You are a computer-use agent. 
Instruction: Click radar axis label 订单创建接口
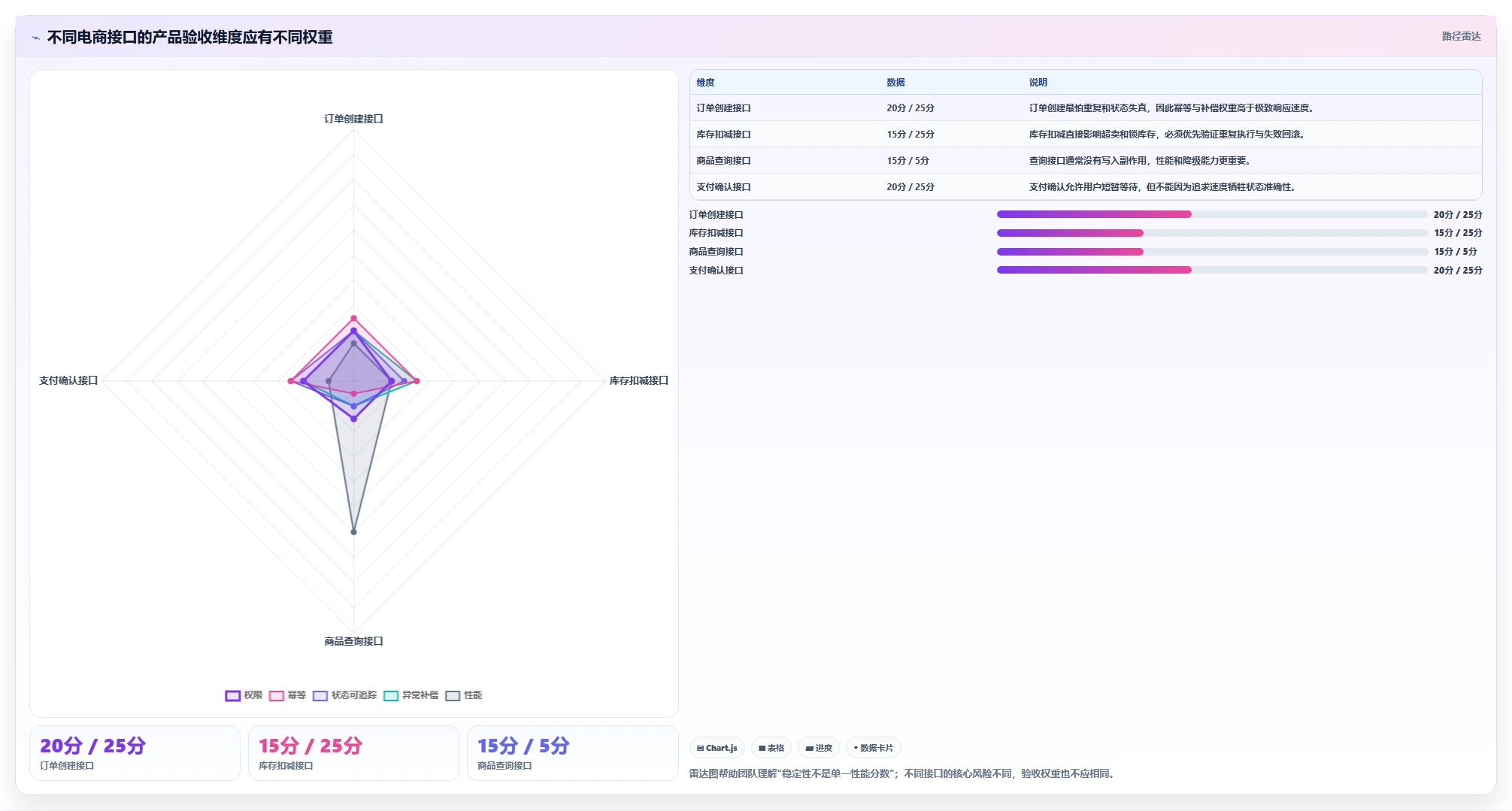[x=353, y=119]
